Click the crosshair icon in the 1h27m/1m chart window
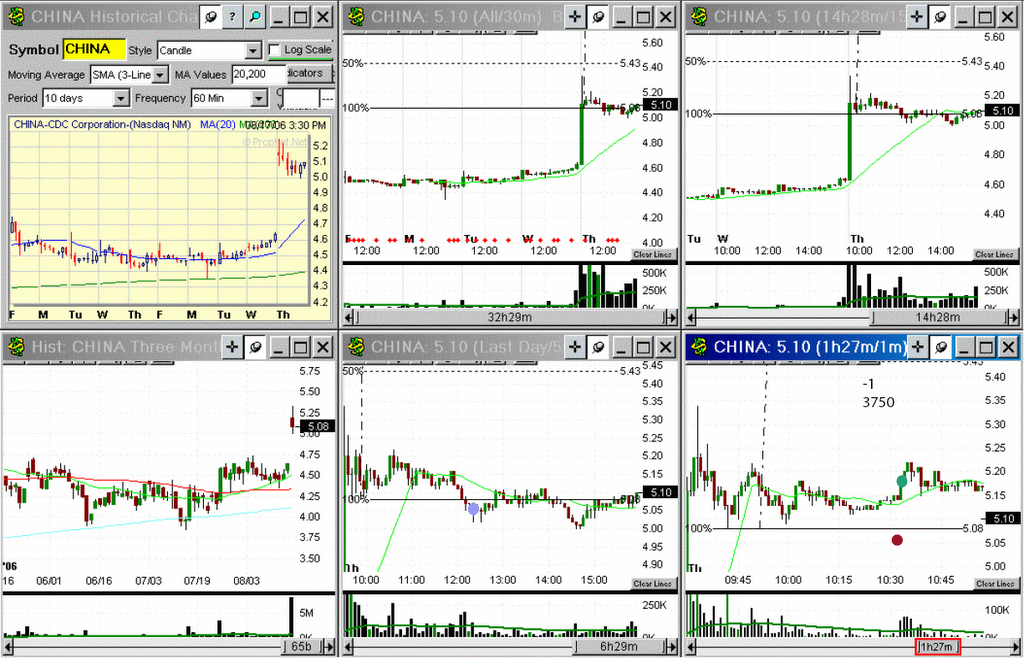Screen dimensions: 1024x658 click(917, 347)
